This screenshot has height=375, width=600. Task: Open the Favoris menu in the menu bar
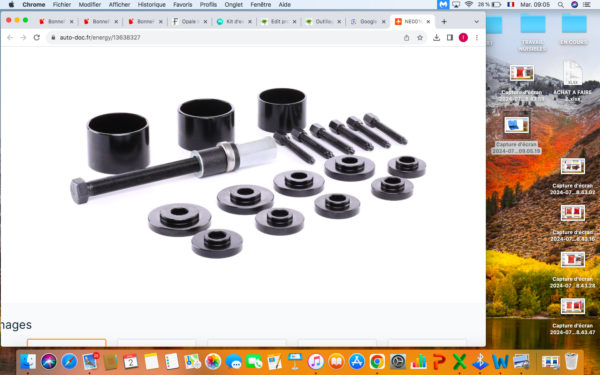[x=183, y=5]
